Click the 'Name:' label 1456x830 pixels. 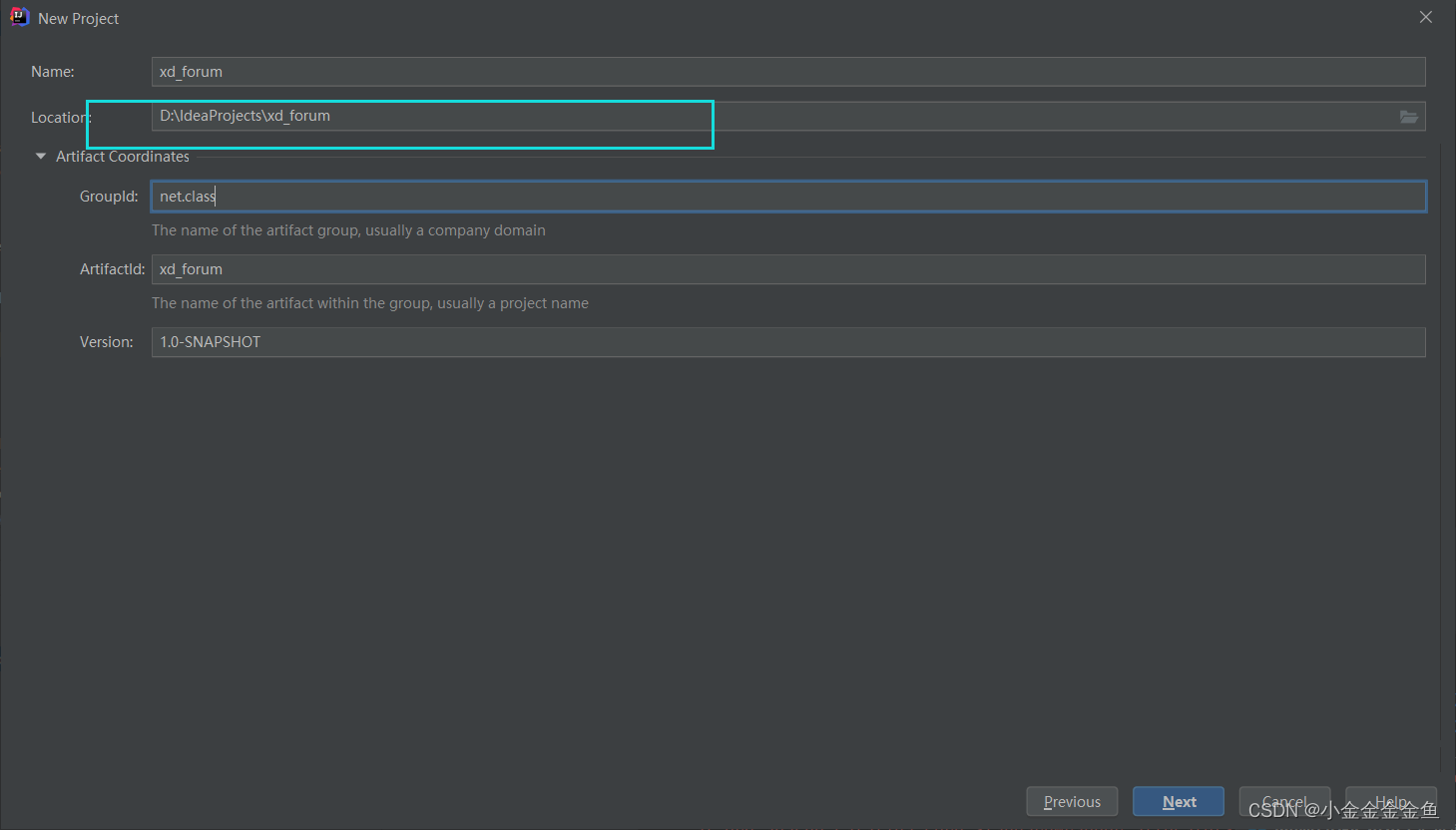click(x=53, y=72)
